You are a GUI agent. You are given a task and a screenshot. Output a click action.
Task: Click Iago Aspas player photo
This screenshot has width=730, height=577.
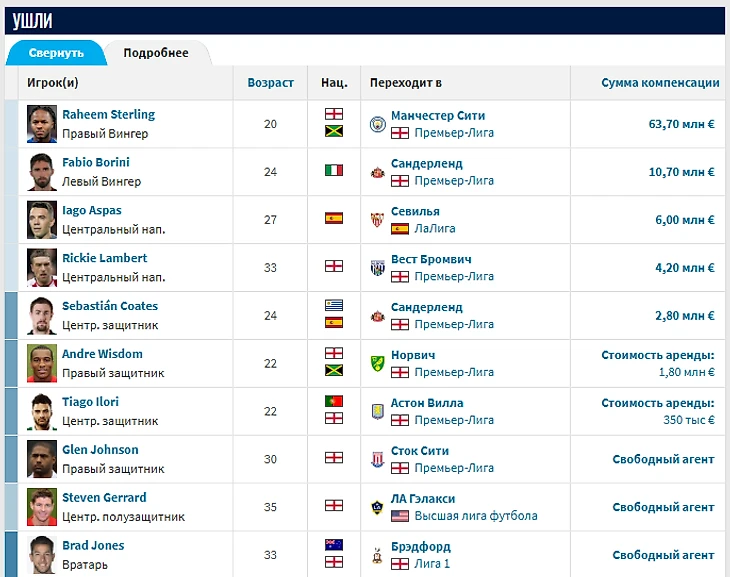coord(41,220)
